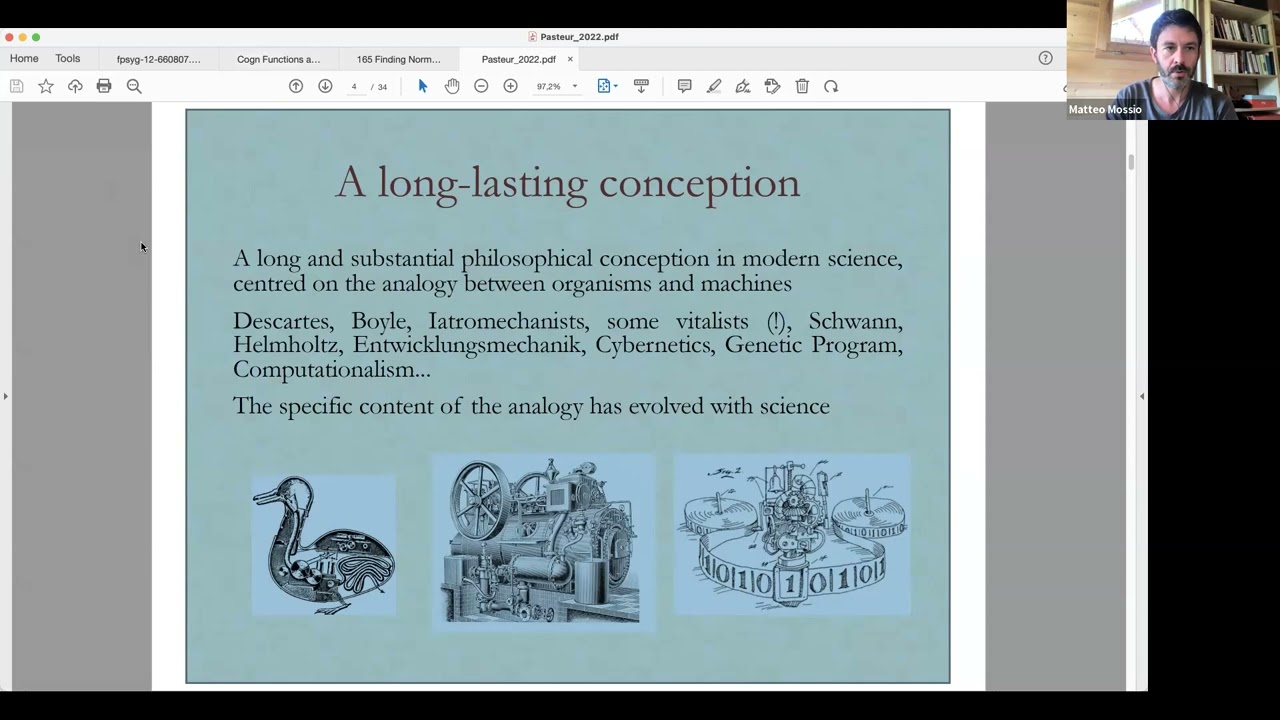Open the 97,2% zoom level dropdown

point(557,87)
